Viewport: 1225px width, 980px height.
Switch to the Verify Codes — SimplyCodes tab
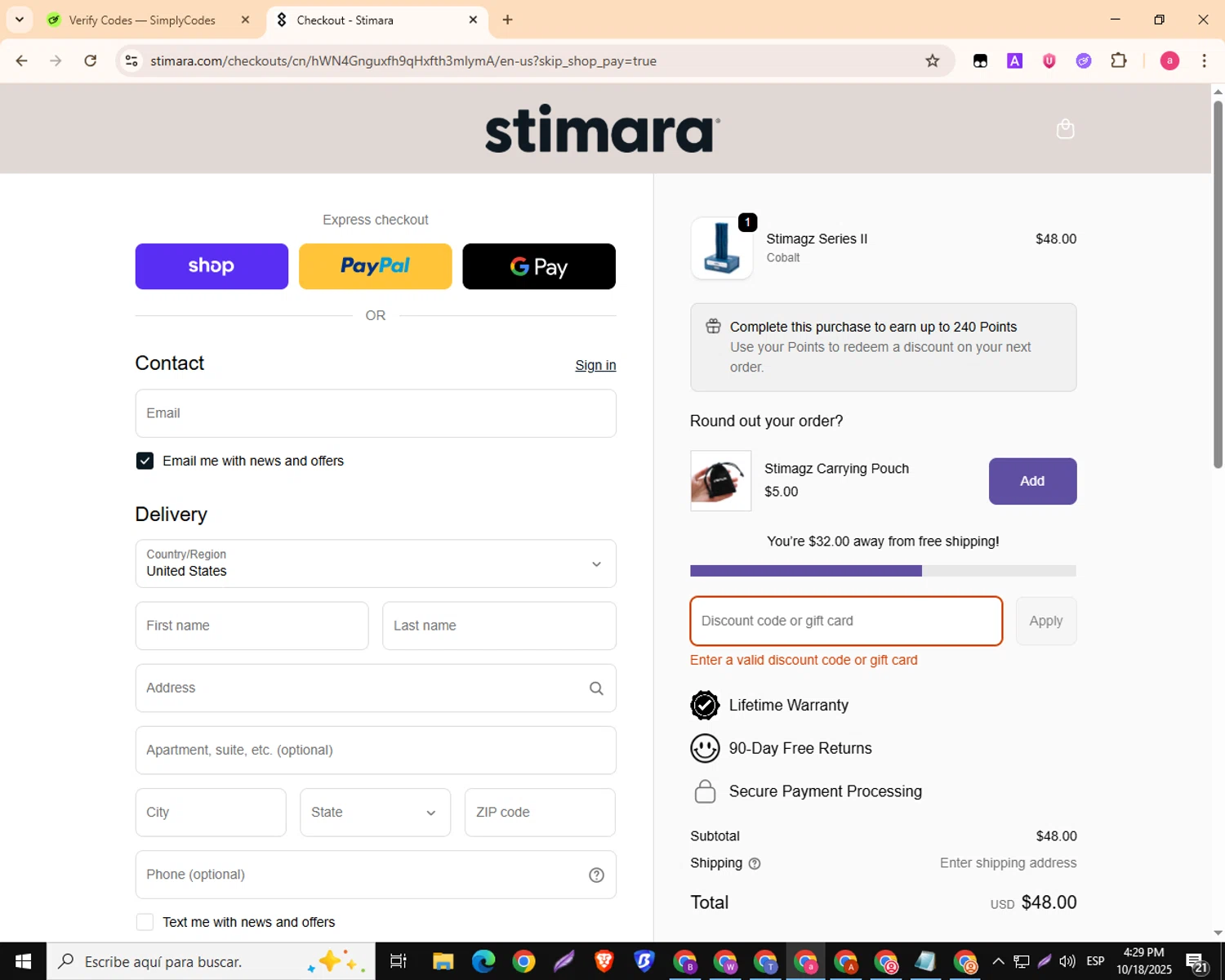[141, 20]
